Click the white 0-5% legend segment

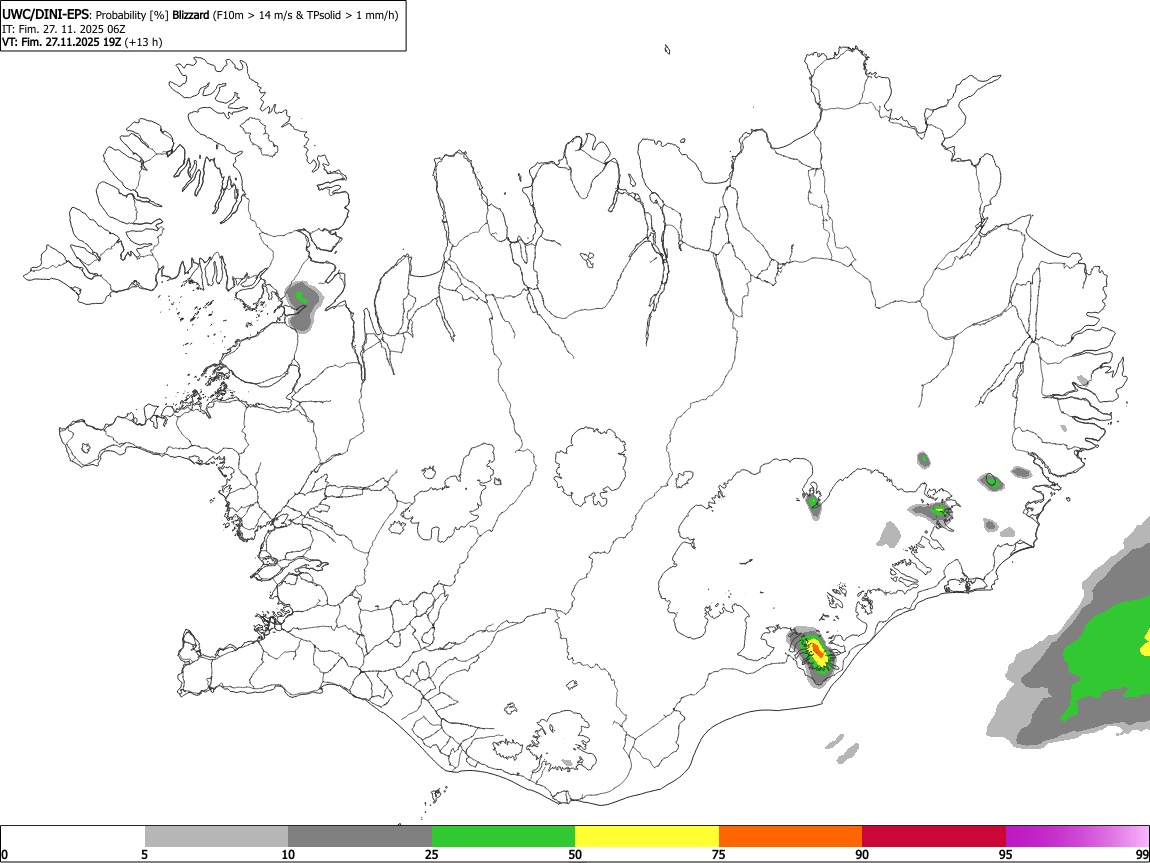click(73, 836)
